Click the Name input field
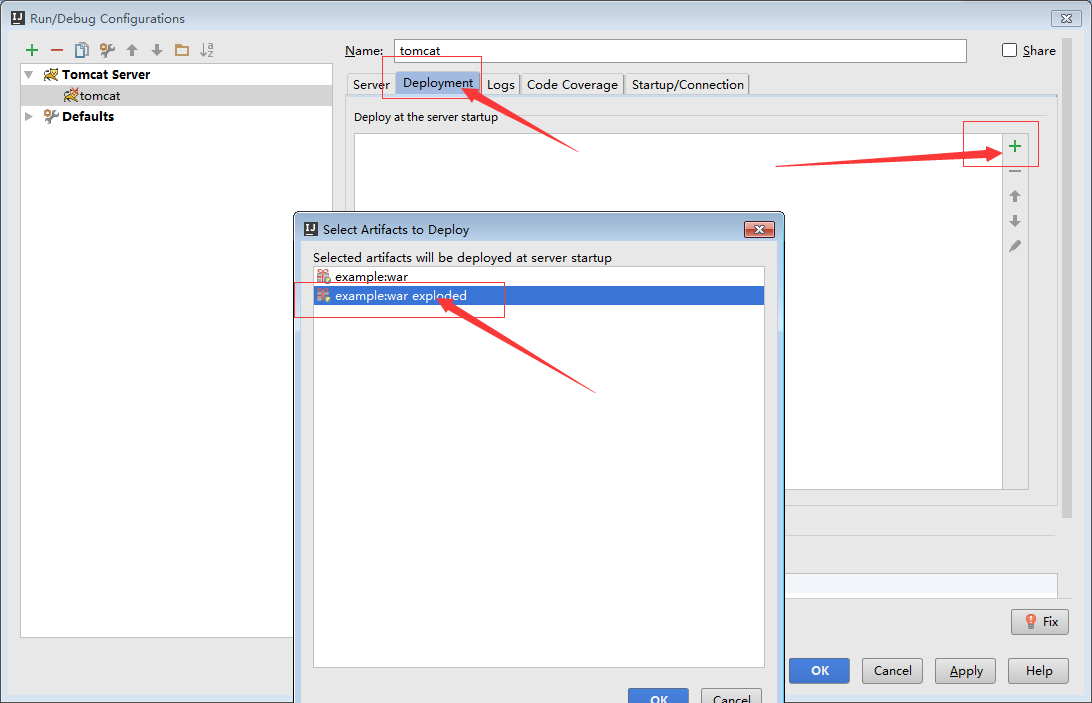 pyautogui.click(x=680, y=51)
